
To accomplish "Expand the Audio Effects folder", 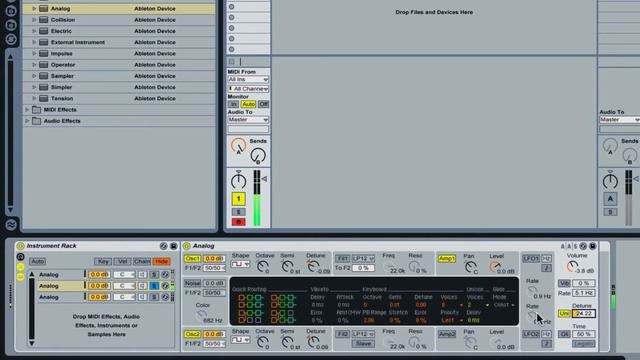I will [x=27, y=121].
